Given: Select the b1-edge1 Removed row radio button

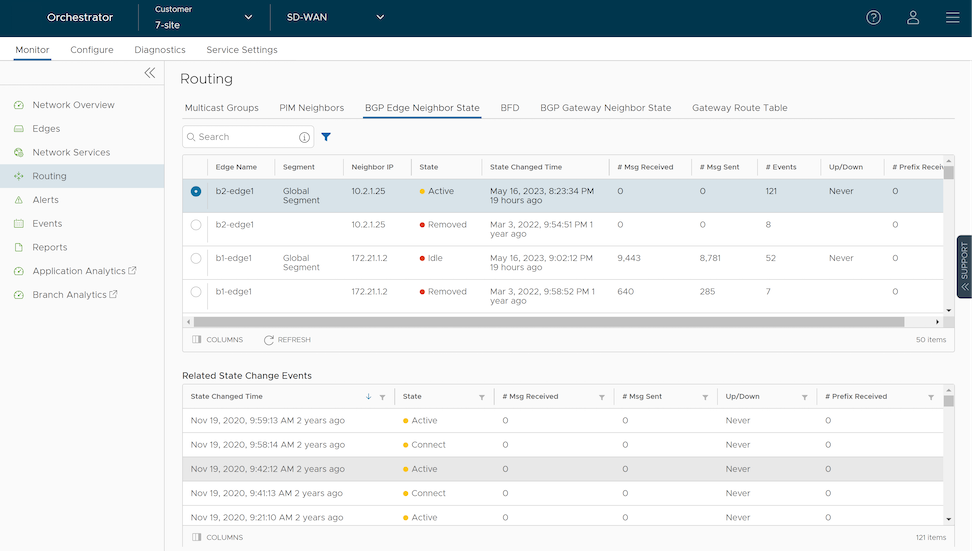Looking at the screenshot, I should 196,292.
